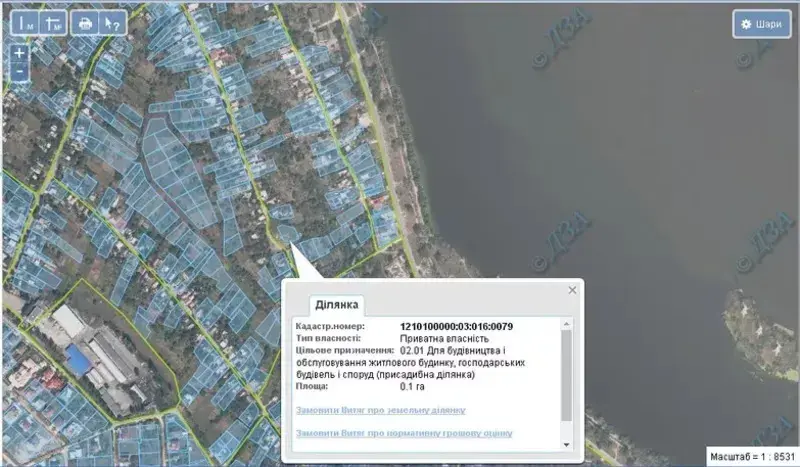Open Замовити Витяг про нормативну грошову оцінку
Image resolution: width=800 pixels, height=467 pixels.
[404, 433]
